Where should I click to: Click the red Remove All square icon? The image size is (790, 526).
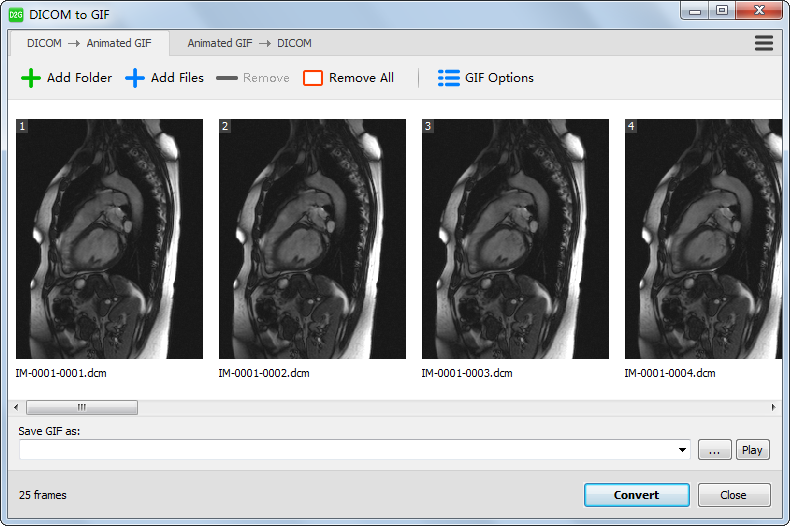313,78
